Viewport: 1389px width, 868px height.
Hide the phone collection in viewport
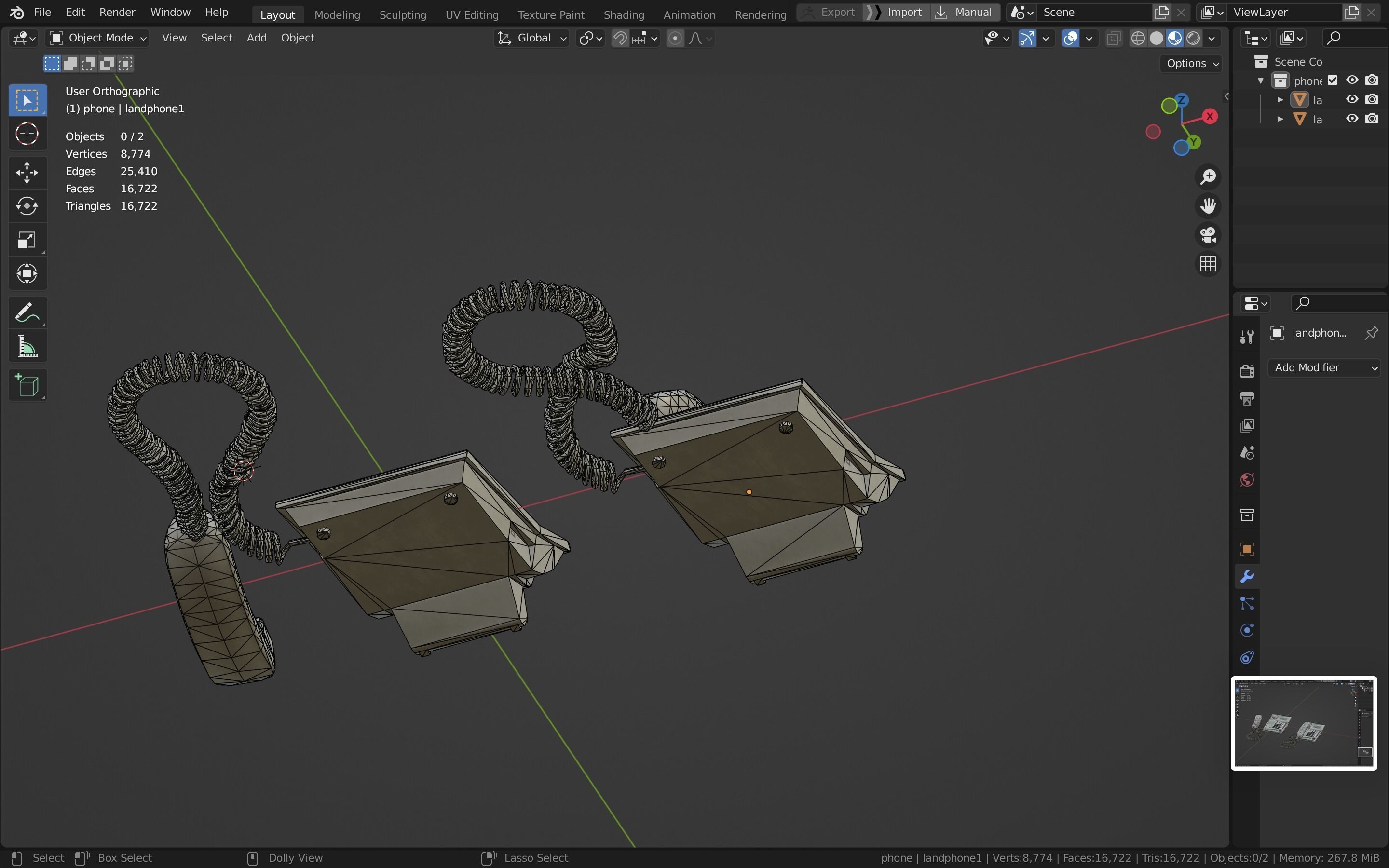tap(1352, 81)
